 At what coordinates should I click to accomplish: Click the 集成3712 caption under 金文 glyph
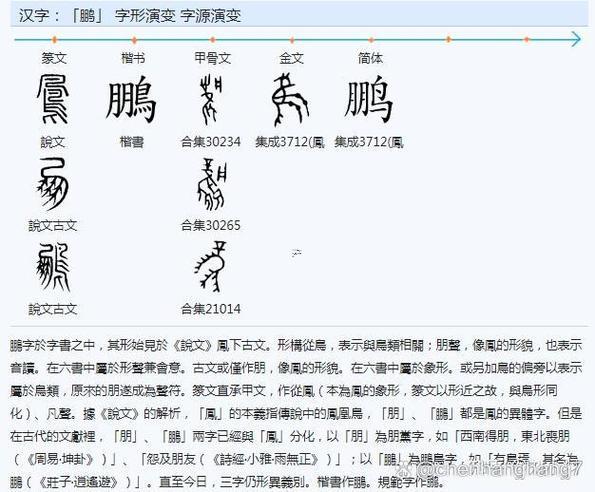click(x=290, y=142)
